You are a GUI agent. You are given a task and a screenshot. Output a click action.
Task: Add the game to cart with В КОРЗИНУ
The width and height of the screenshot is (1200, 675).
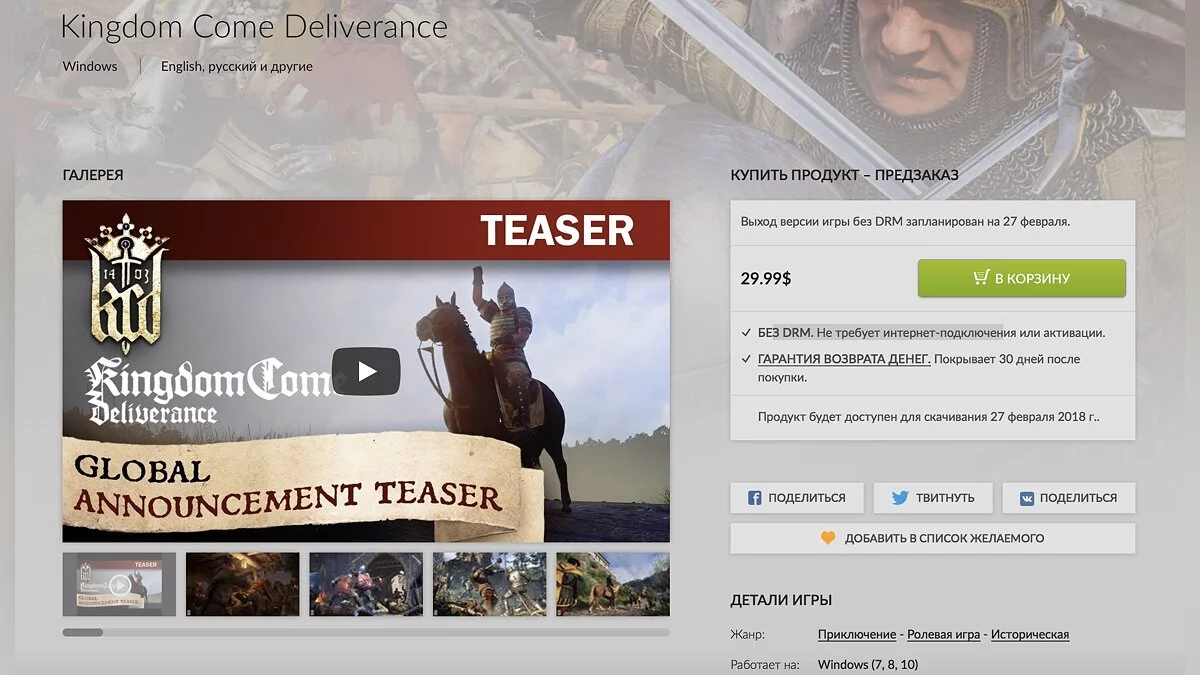[x=1021, y=278]
